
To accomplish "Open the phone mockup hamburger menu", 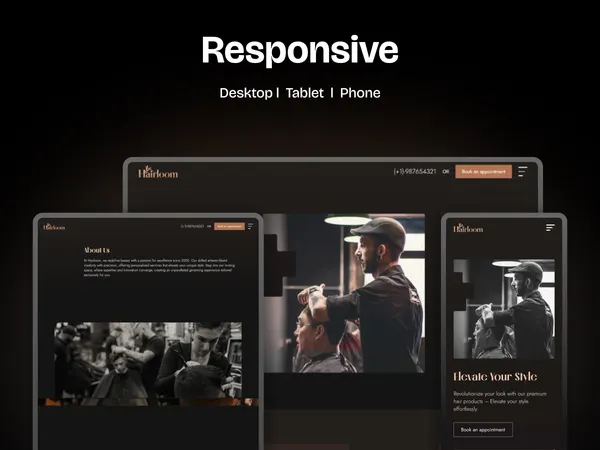I will tap(550, 228).
